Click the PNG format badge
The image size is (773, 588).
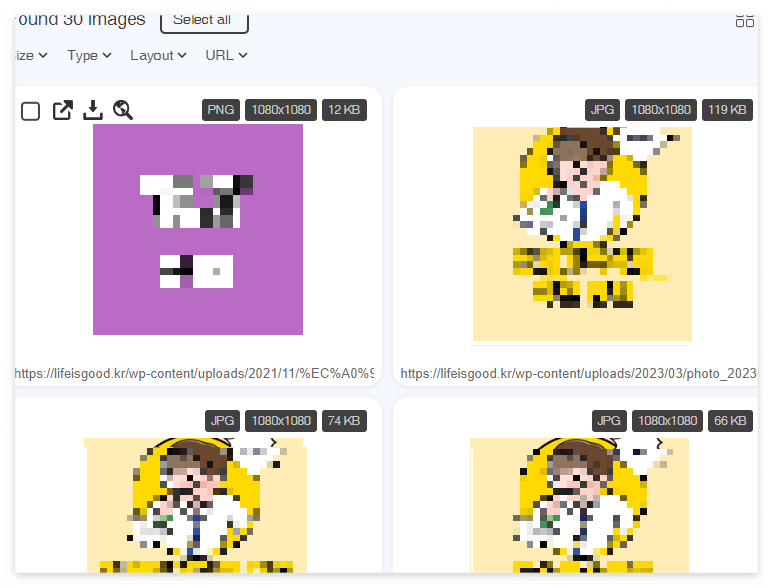coord(221,109)
